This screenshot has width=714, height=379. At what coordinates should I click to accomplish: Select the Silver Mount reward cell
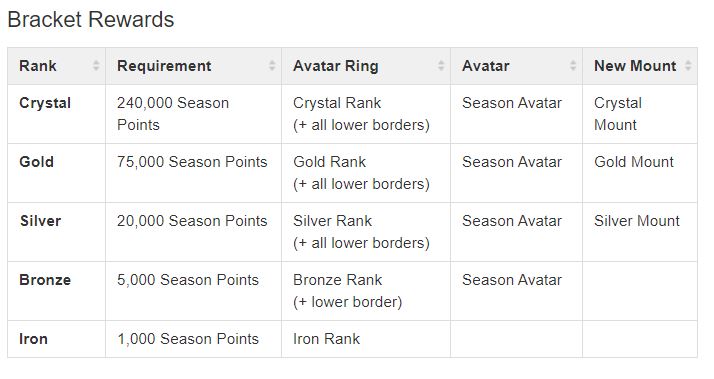pos(640,232)
